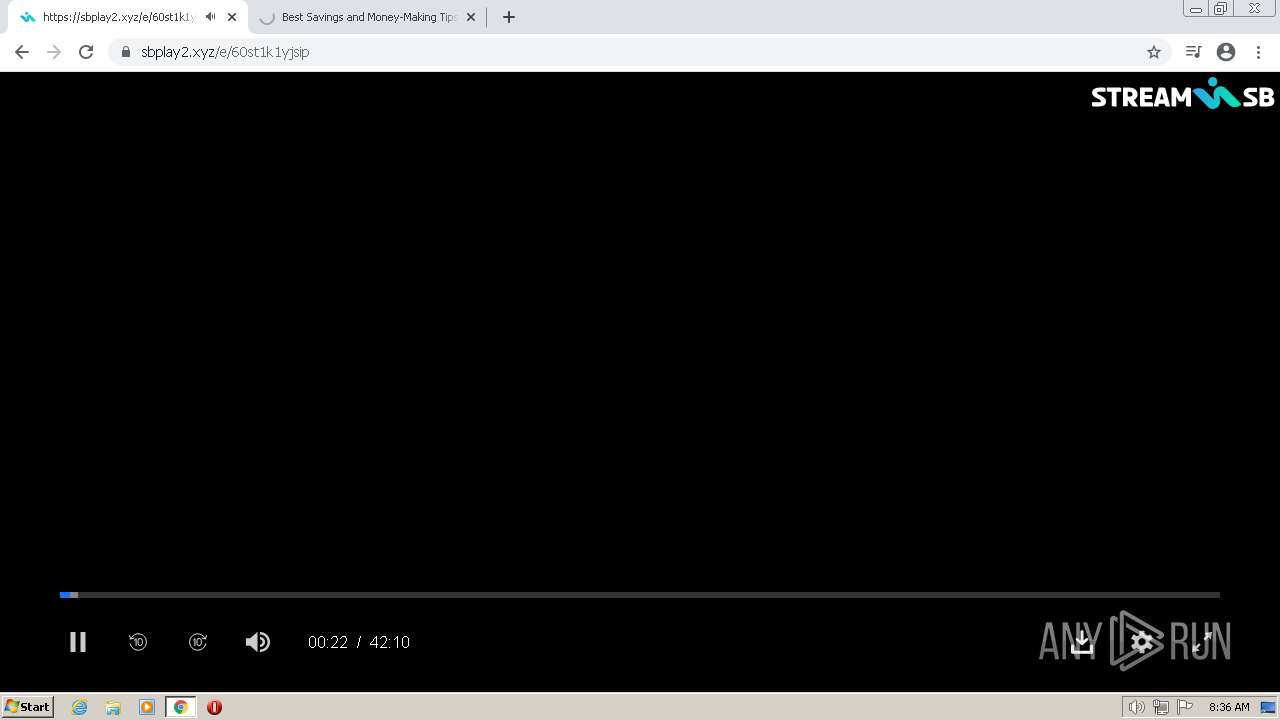
Task: Open the Windows Start menu
Action: coord(28,707)
